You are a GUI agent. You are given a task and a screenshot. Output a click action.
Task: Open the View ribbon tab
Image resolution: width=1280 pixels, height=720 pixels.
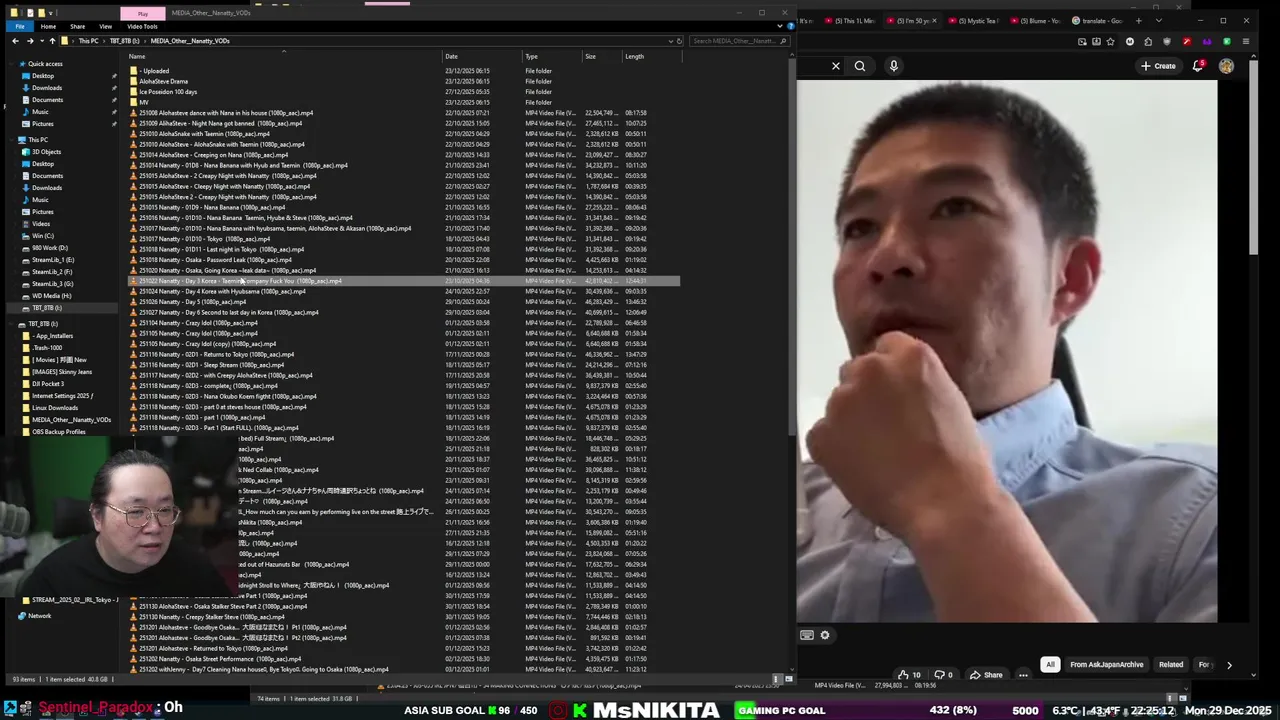pyautogui.click(x=105, y=26)
